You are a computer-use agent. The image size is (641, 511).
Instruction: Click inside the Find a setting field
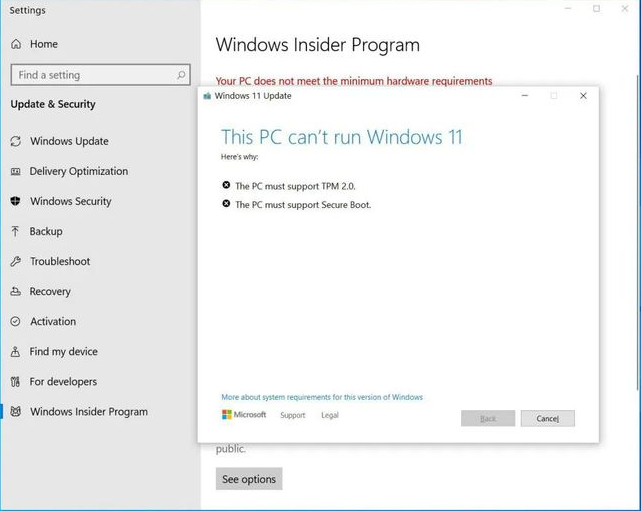coord(90,75)
